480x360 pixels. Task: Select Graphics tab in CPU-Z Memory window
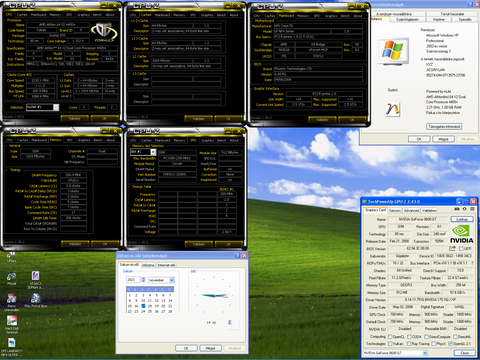point(84,140)
